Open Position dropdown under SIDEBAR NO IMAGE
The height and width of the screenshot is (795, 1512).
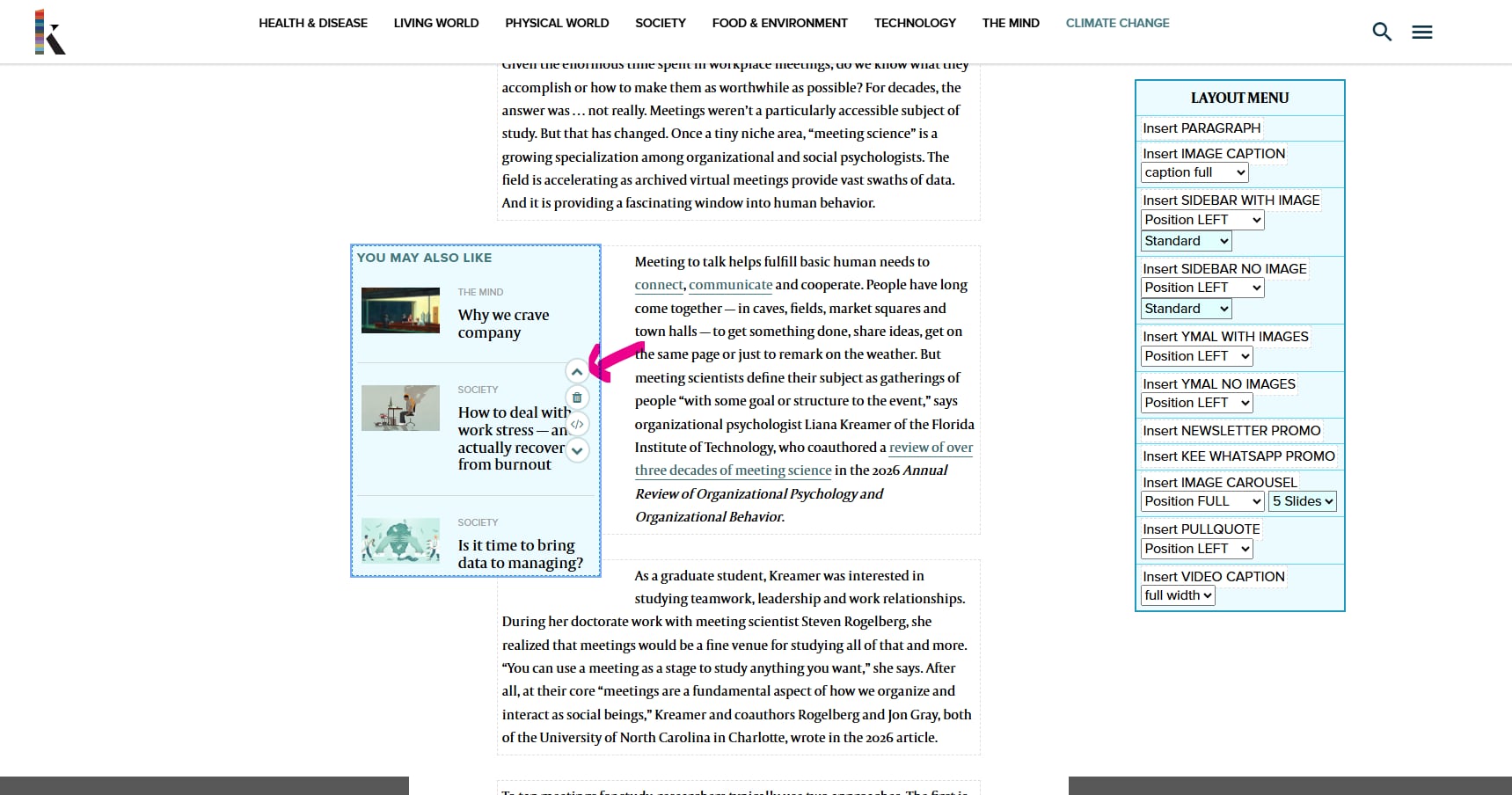[1202, 288]
